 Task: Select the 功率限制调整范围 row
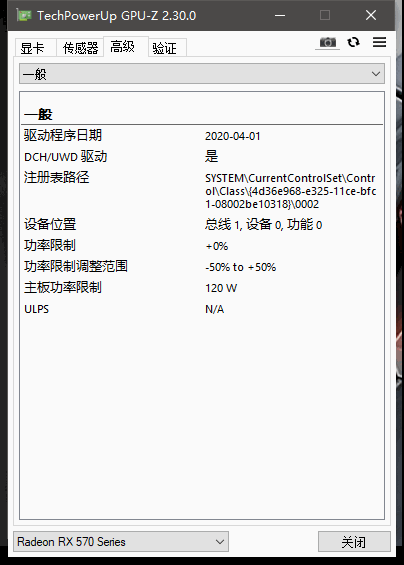[x=202, y=267]
